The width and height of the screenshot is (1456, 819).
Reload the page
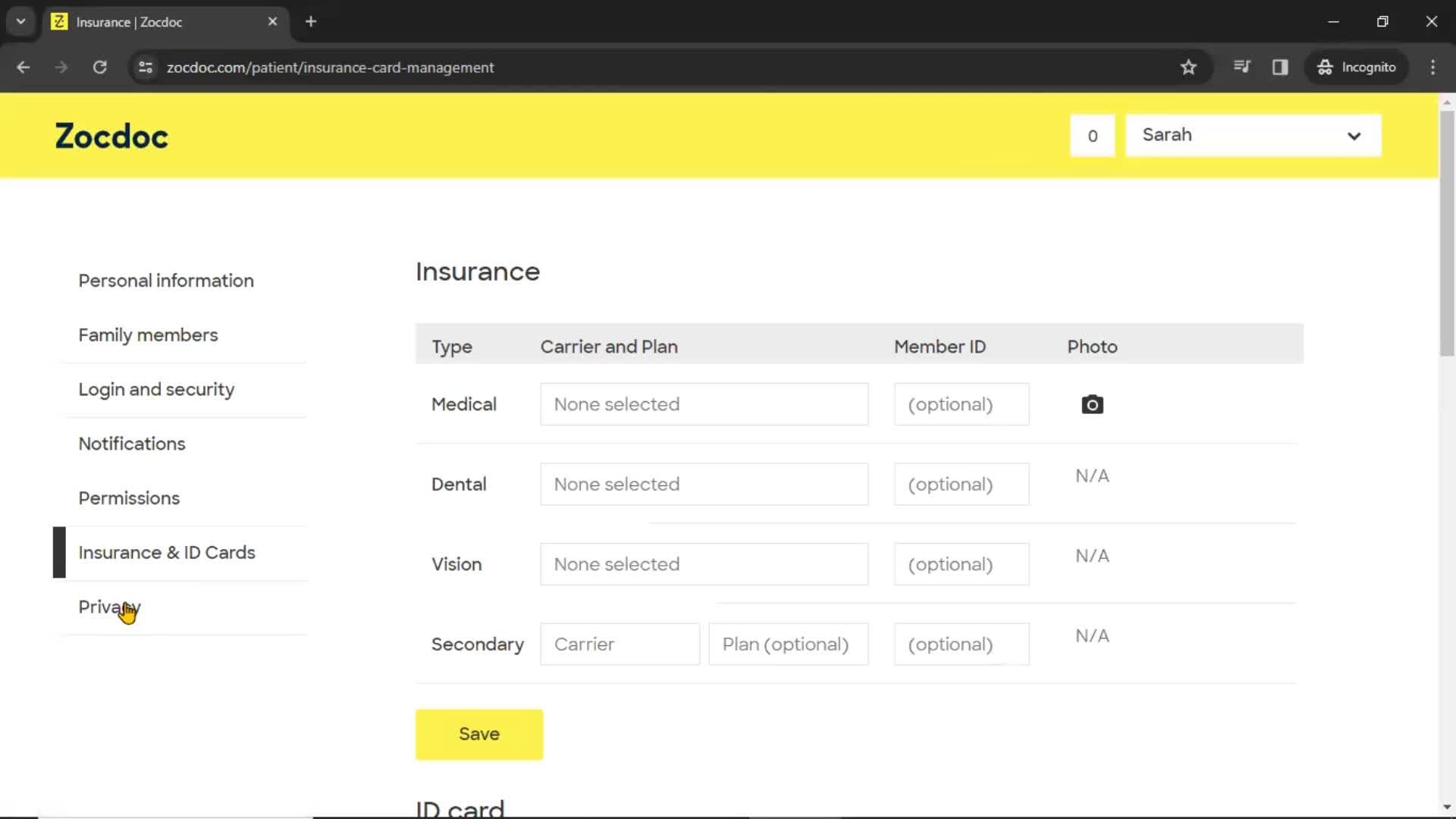[99, 67]
